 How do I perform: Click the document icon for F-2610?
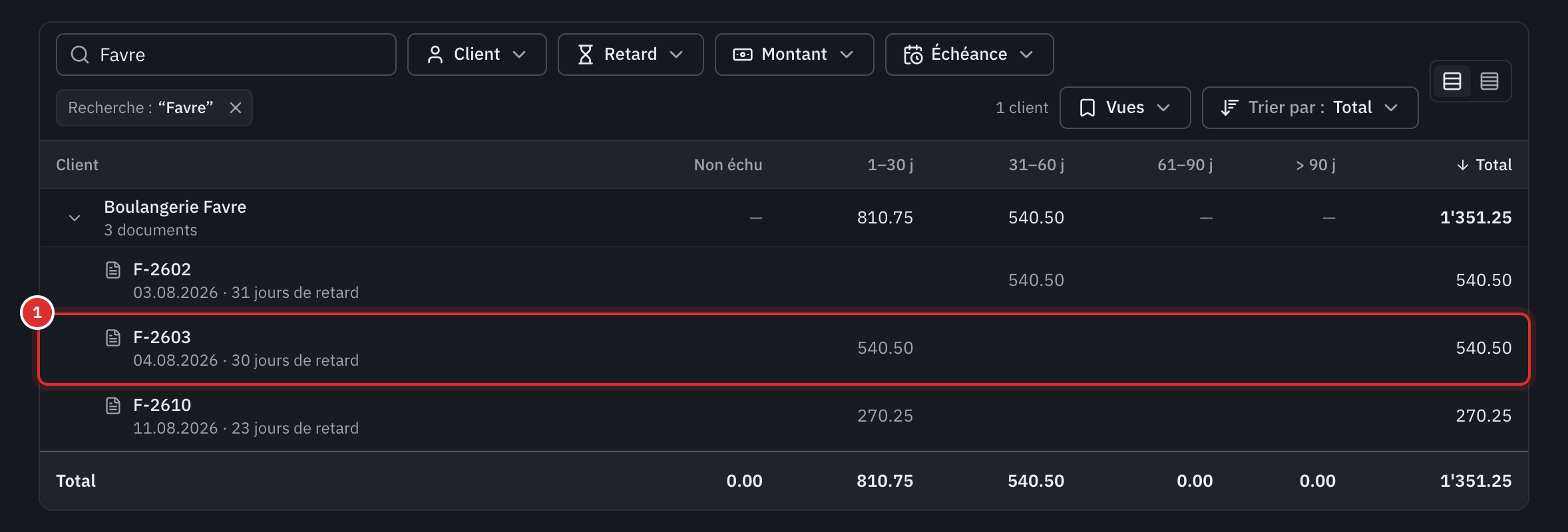[113, 406]
